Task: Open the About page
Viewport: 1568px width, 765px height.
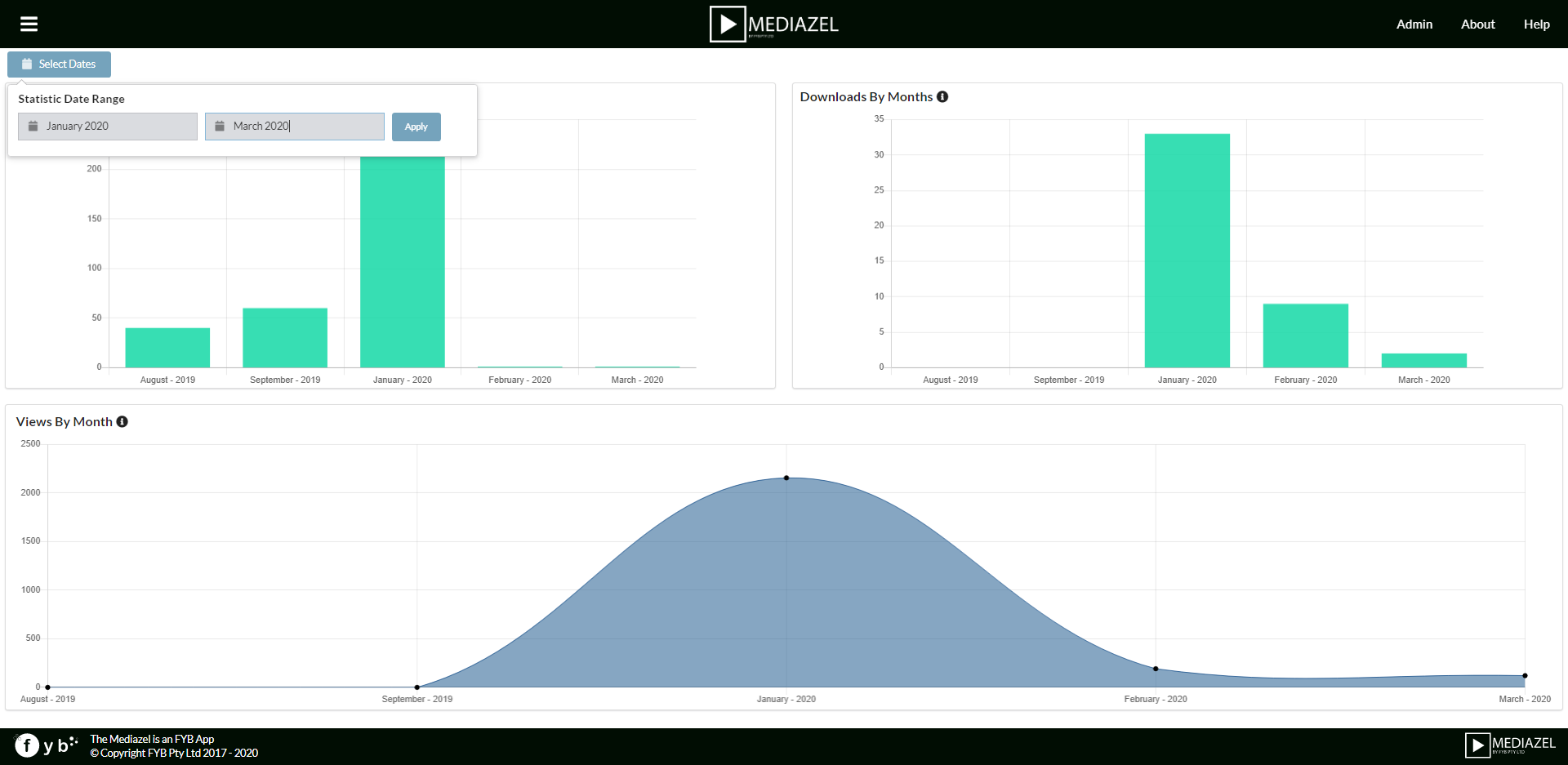Action: click(1477, 24)
